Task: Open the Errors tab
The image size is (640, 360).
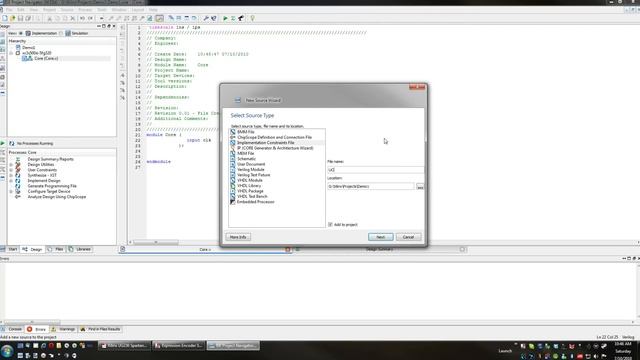Action: tap(37, 329)
